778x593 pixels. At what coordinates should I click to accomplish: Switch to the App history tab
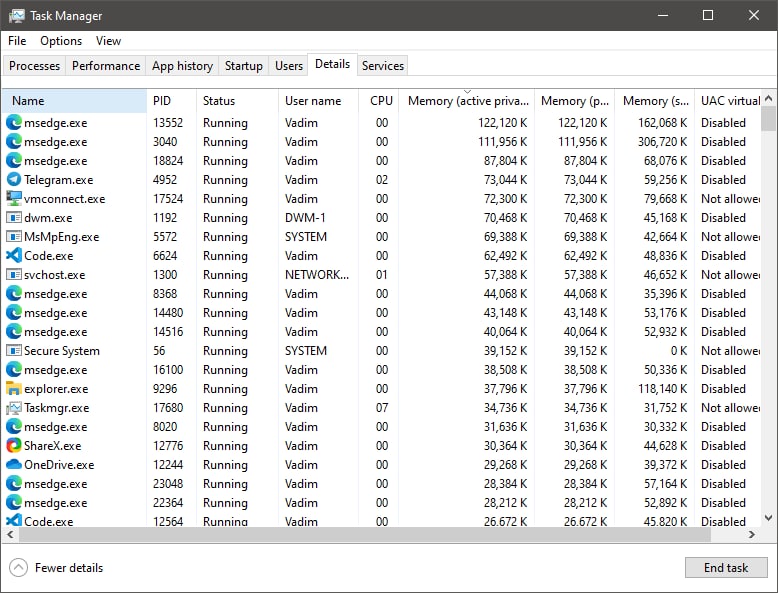[x=182, y=66]
